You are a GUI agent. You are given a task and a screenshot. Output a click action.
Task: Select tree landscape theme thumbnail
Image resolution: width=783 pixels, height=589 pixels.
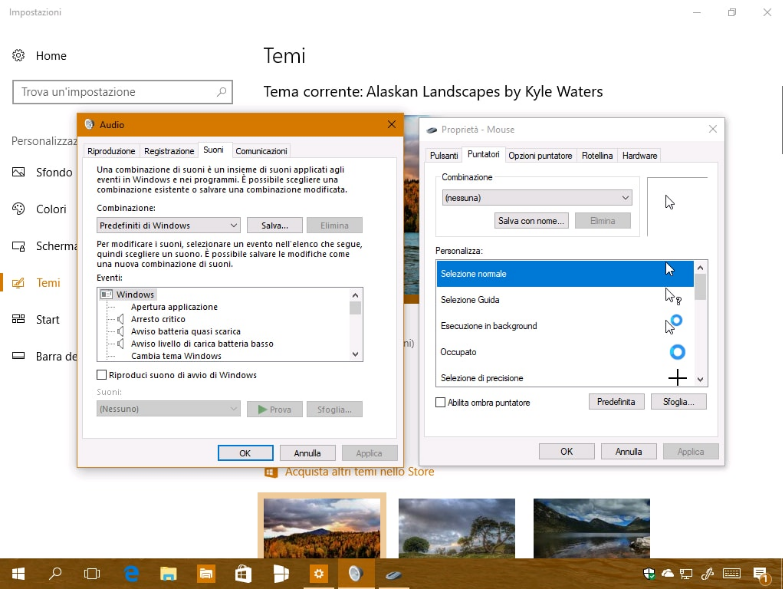pos(456,528)
